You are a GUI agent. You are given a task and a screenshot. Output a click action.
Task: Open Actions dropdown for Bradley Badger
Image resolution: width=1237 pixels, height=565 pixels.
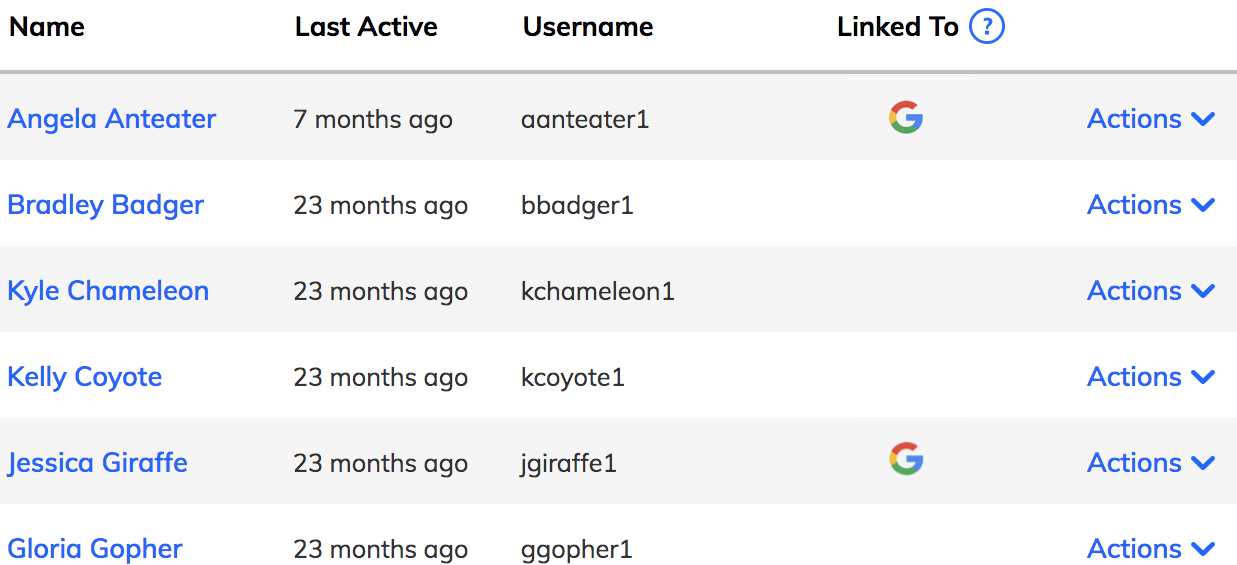click(1151, 205)
